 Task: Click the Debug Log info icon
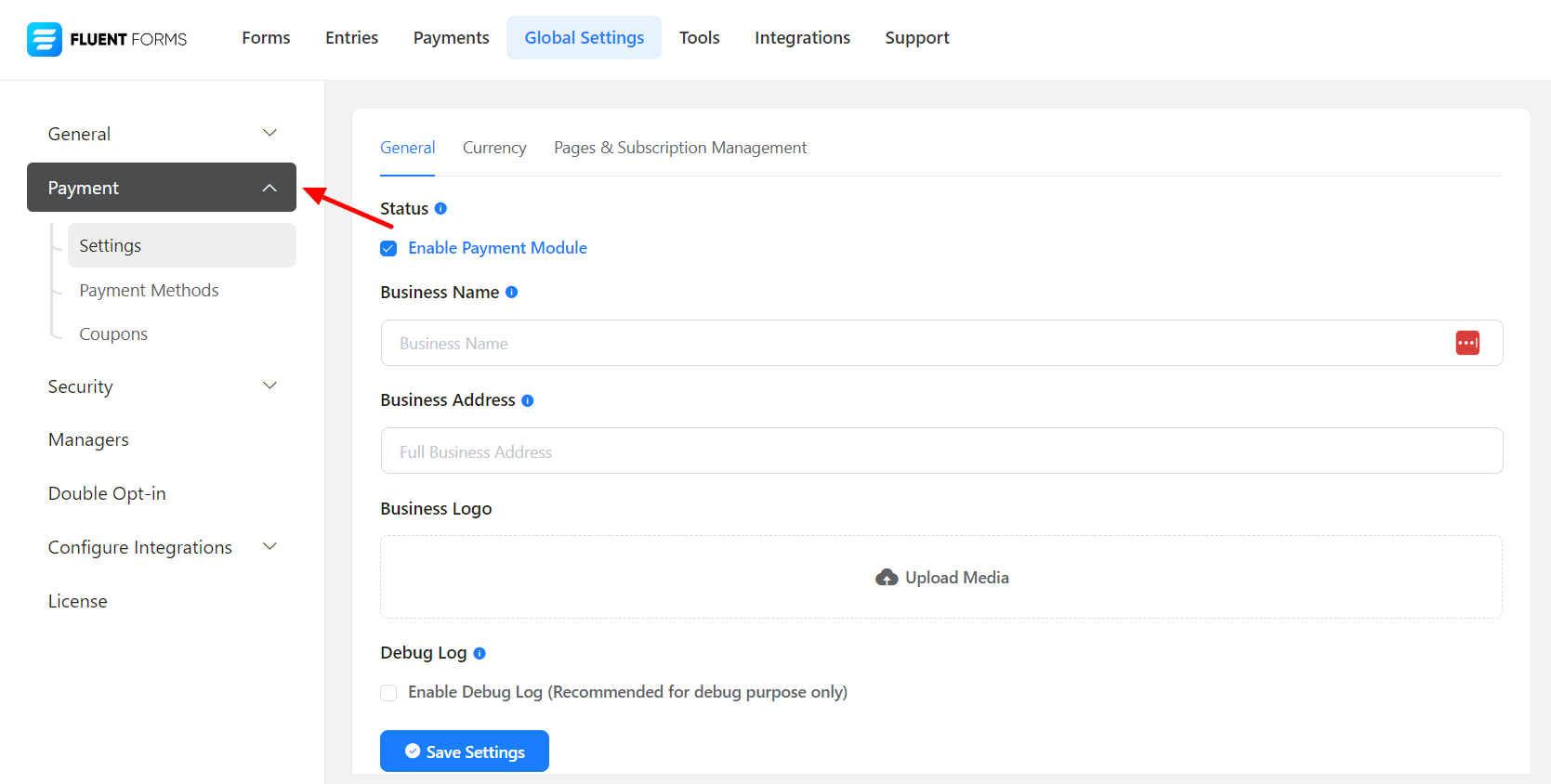(x=480, y=653)
